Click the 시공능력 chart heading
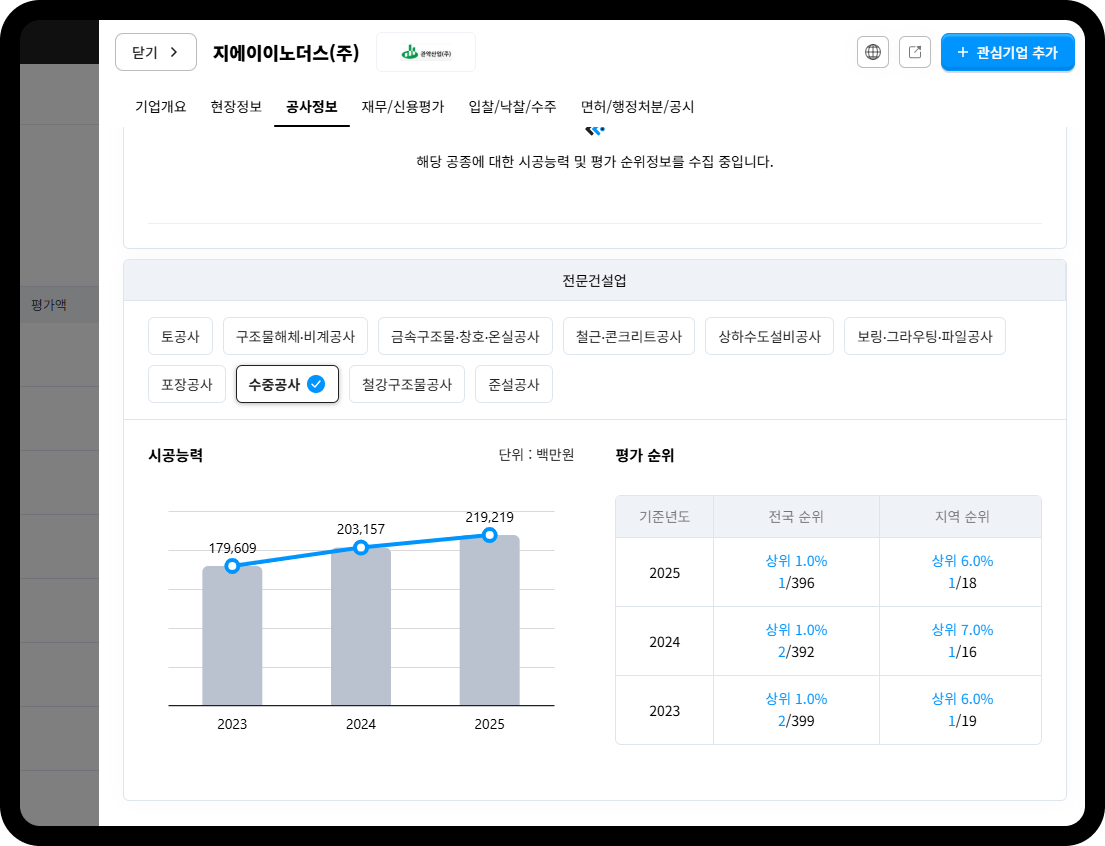The width and height of the screenshot is (1105, 846). coord(175,455)
